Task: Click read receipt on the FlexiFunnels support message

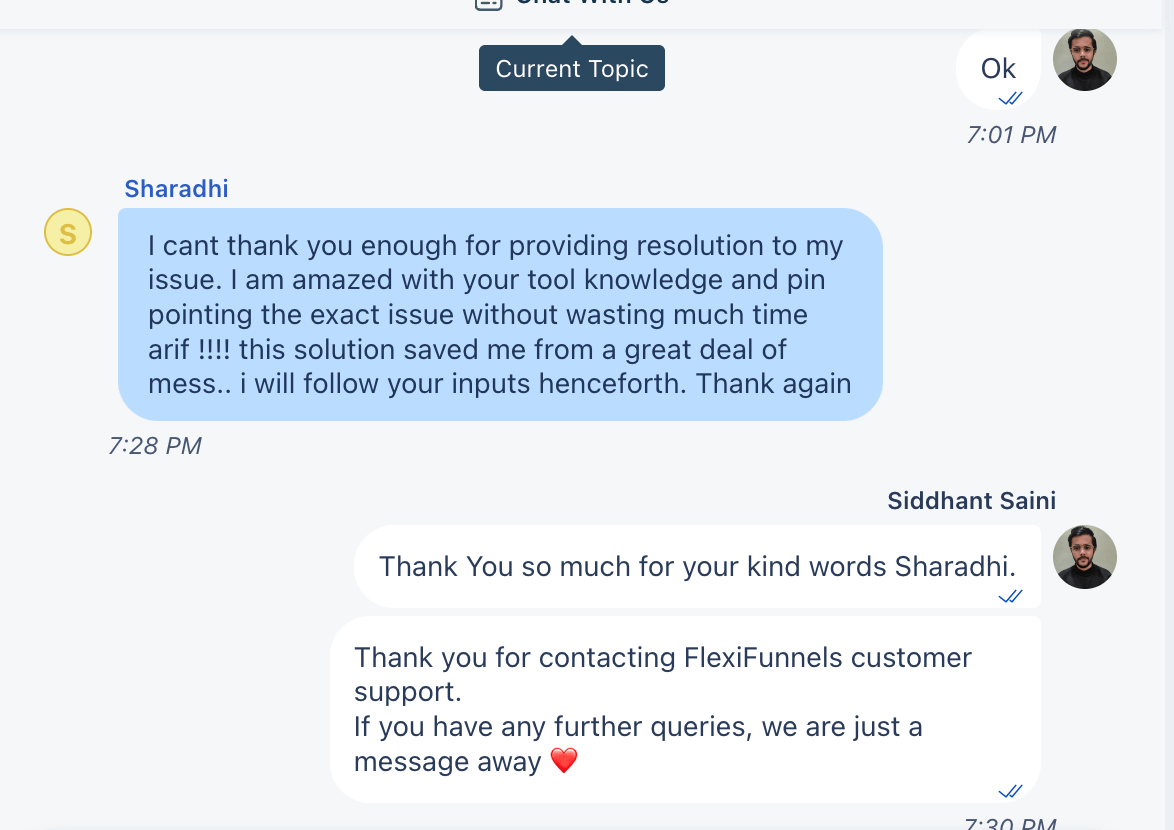Action: click(x=1011, y=791)
